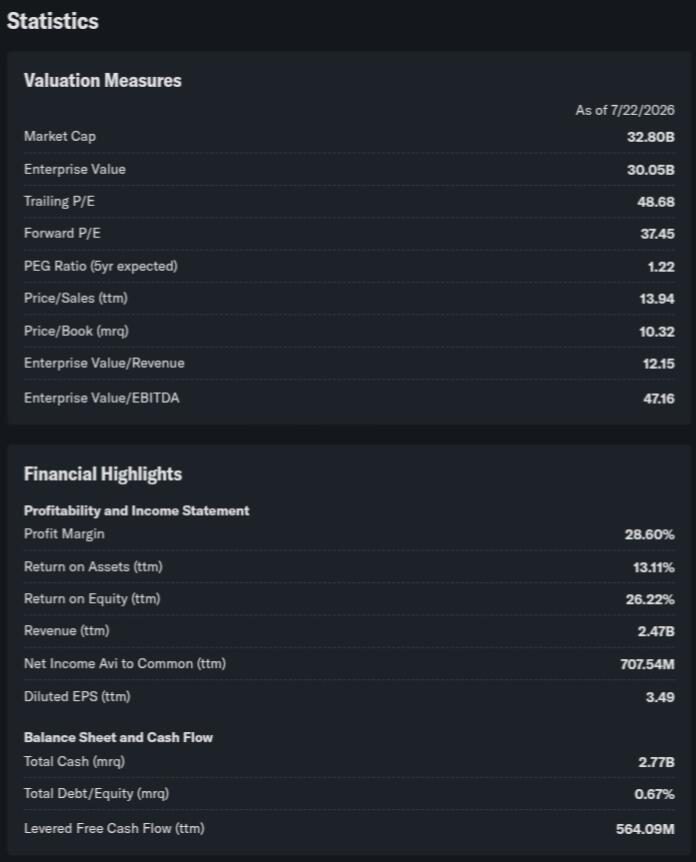Select the Enterprise Value row label
The width and height of the screenshot is (696, 862).
(75, 169)
